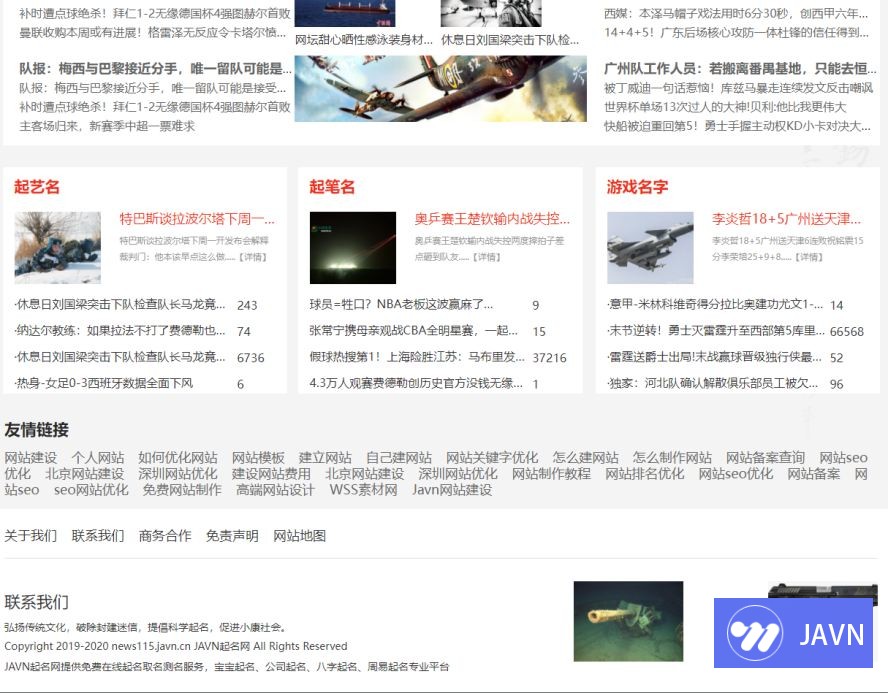The width and height of the screenshot is (888, 693).
Task: Open 商务合作 in footer navigation
Action: click(165, 536)
